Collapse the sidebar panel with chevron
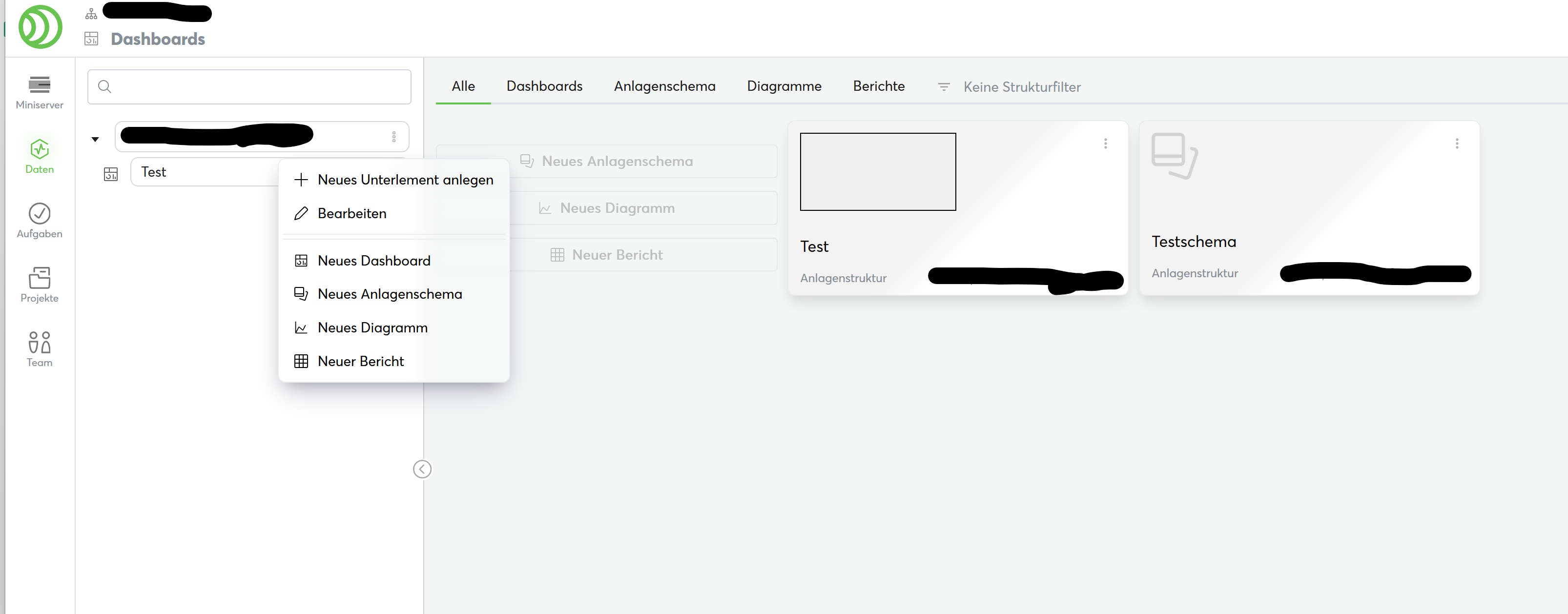 [422, 469]
